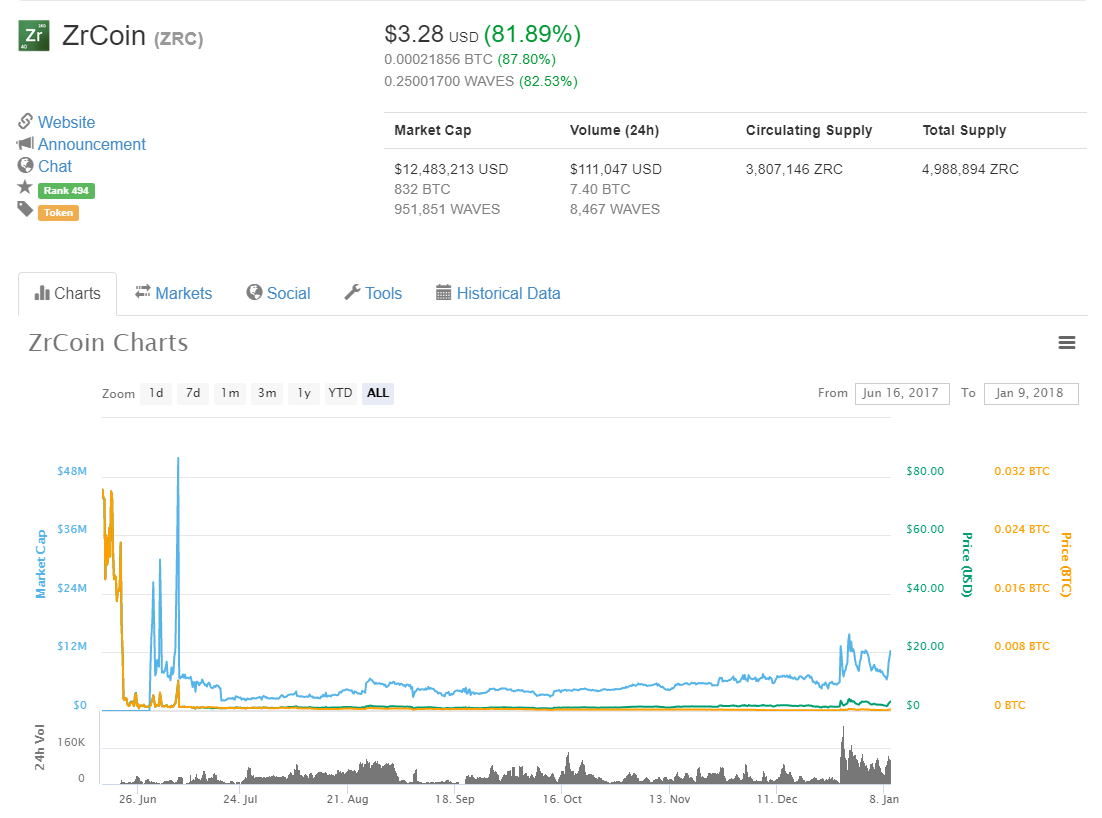Open the Historical Data tab
Viewport: 1102px width, 818px height.
tap(508, 293)
